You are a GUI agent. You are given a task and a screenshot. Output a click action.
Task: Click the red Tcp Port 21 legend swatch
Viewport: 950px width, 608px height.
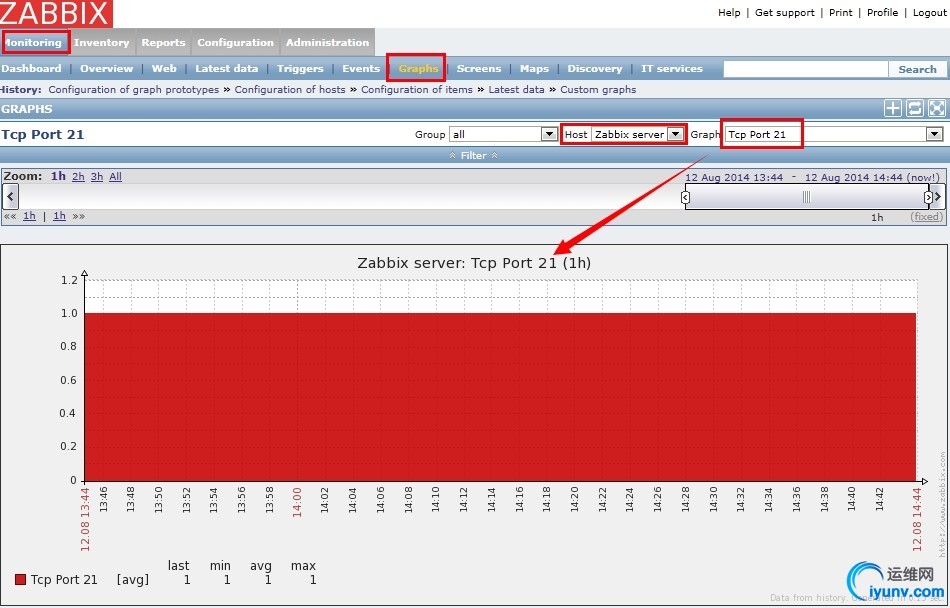tap(21, 580)
